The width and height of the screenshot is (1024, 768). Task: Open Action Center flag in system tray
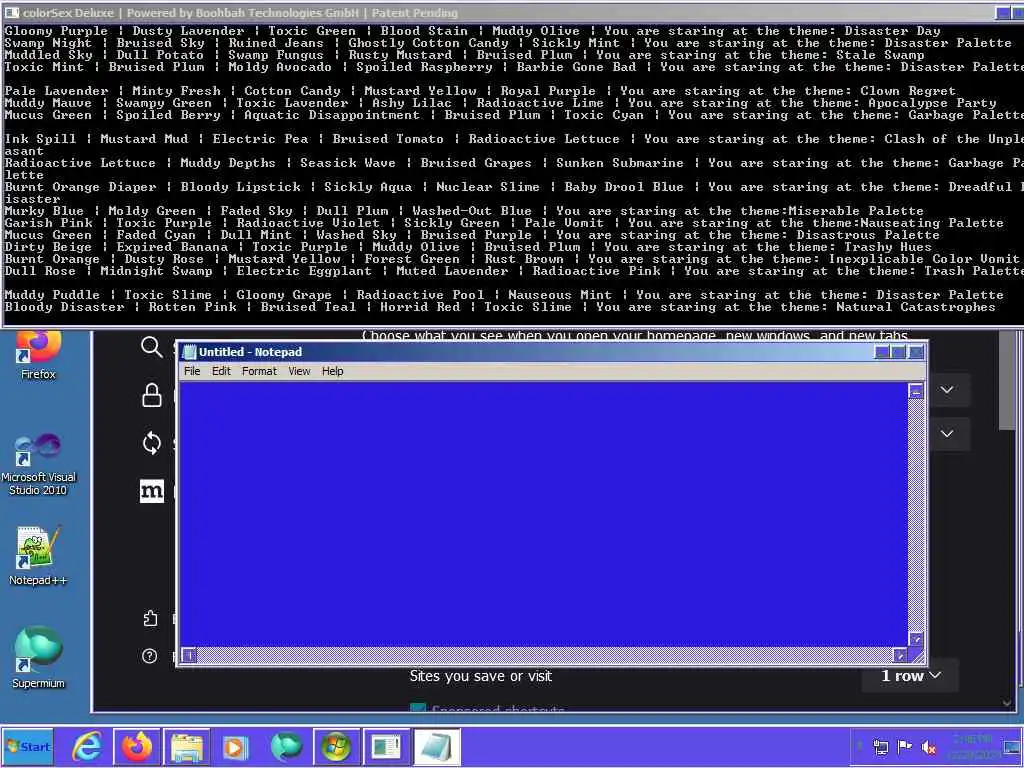[x=904, y=747]
